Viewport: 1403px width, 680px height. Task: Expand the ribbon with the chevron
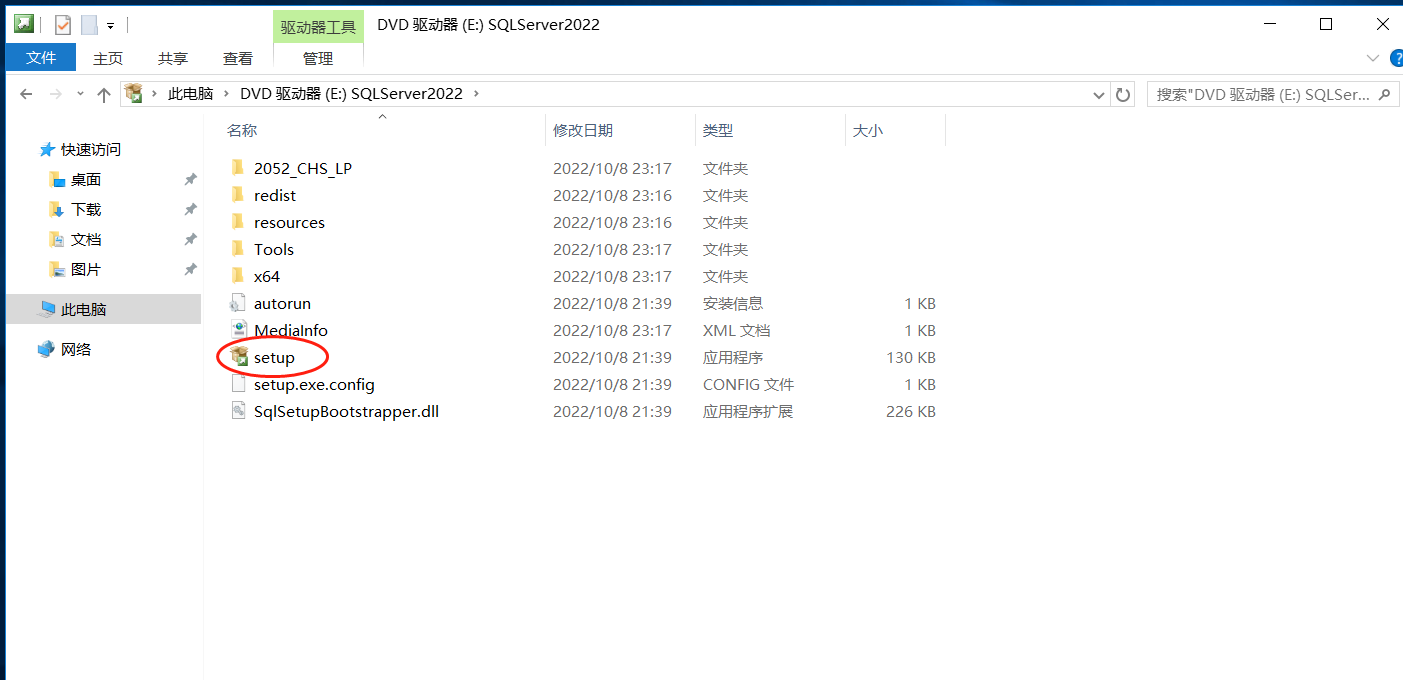[x=1372, y=58]
